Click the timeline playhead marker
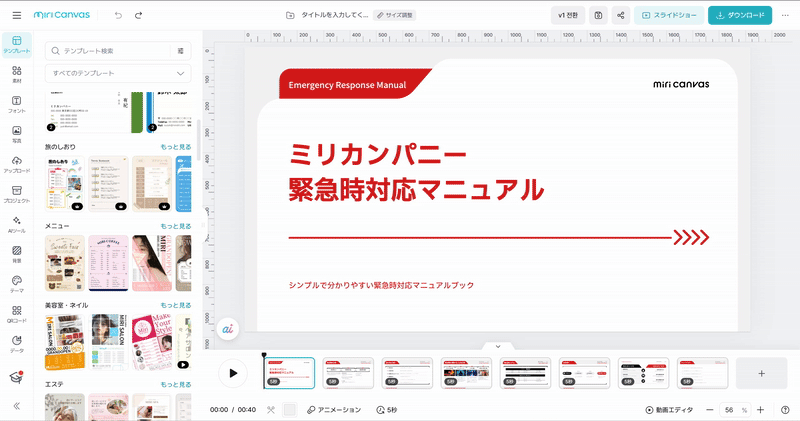 (x=264, y=355)
